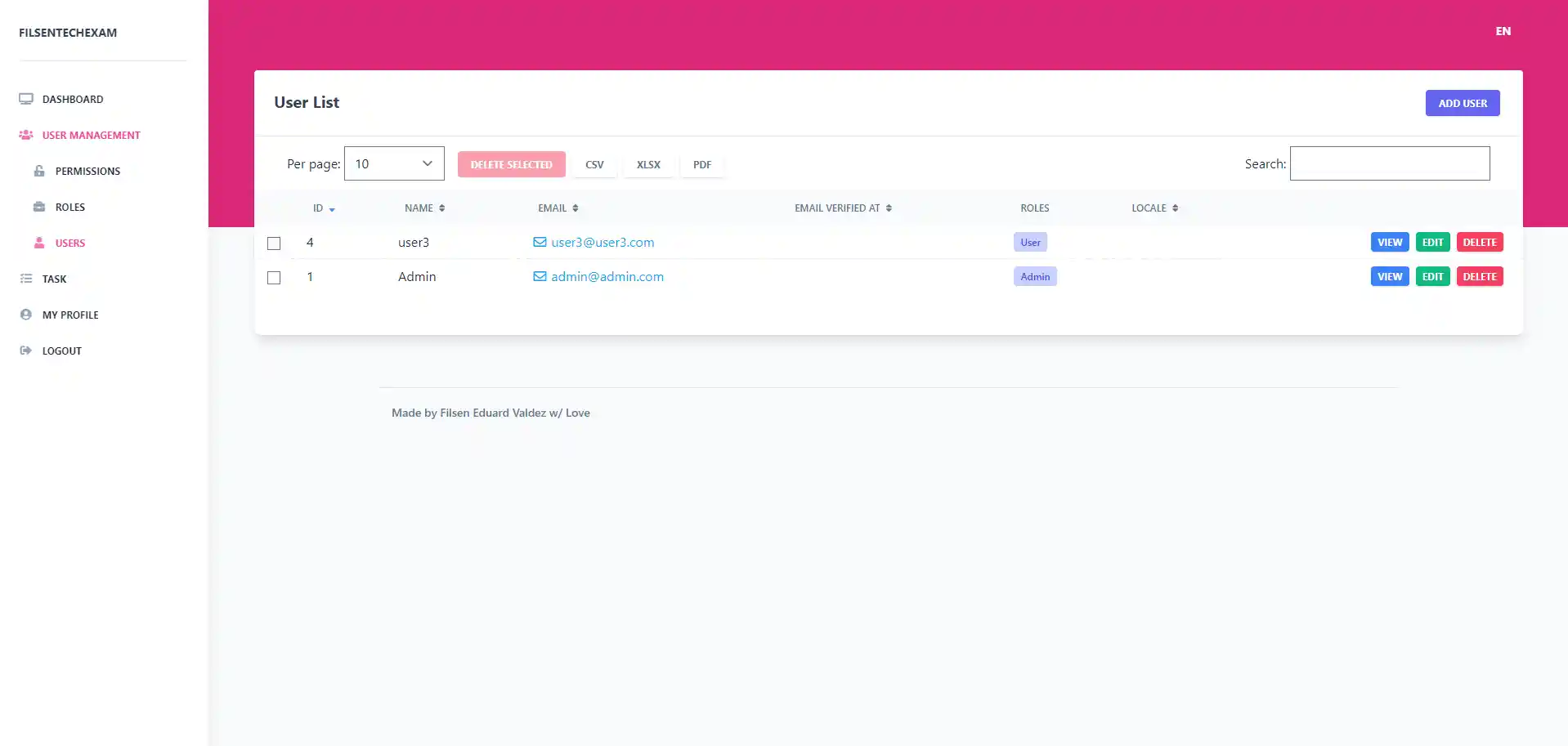Select the checkbox for Admin row

(274, 278)
